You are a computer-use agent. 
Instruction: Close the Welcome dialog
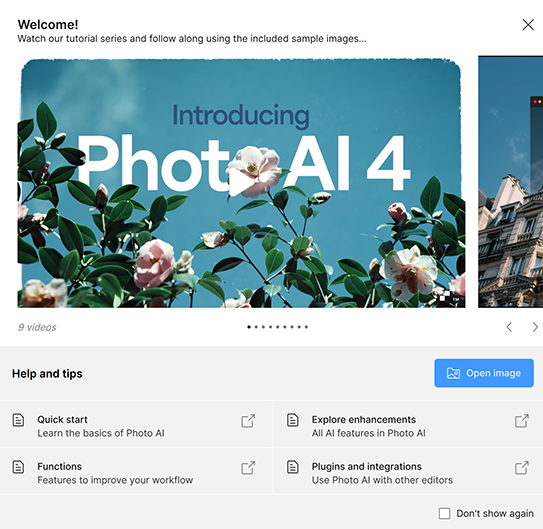click(x=528, y=25)
